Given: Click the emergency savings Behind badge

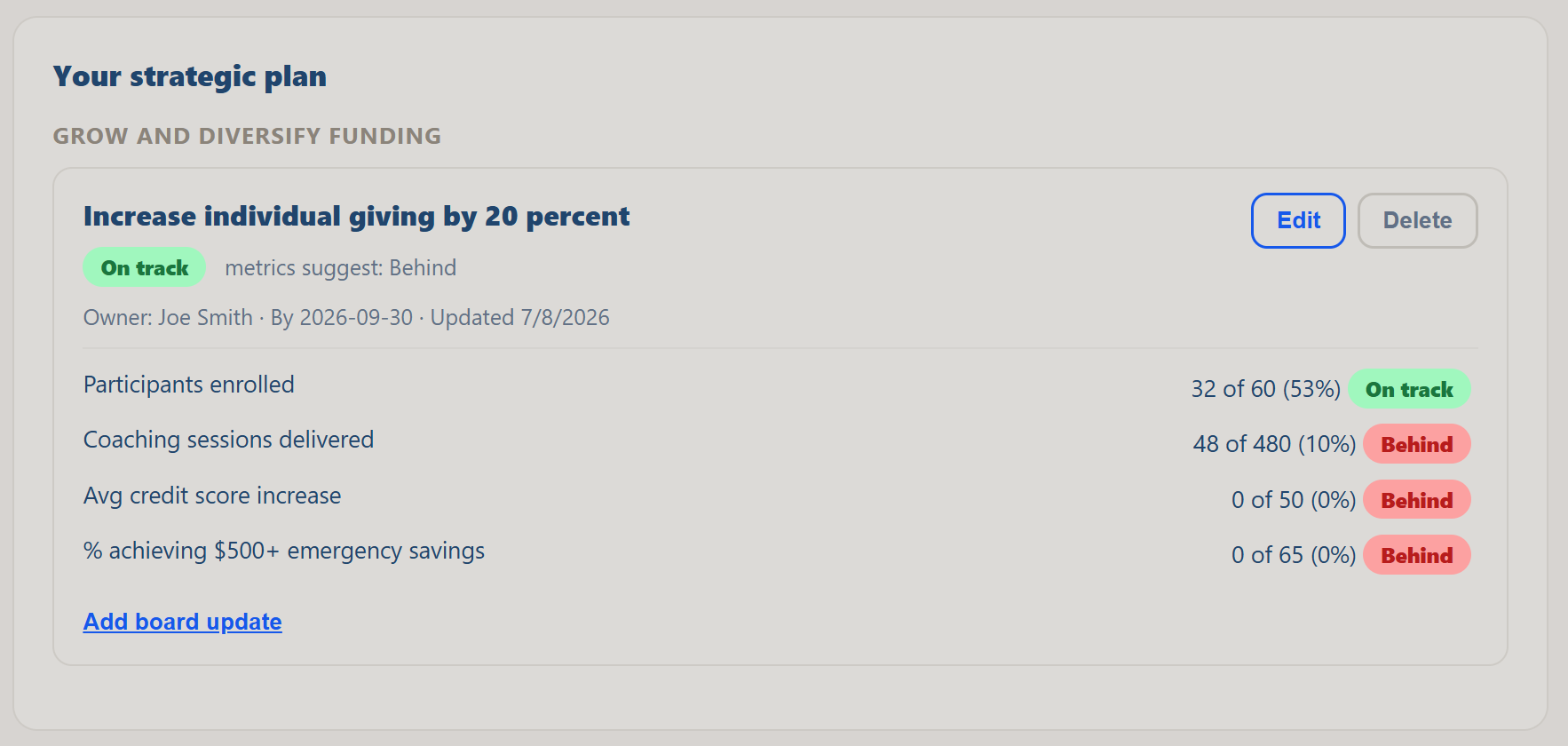Looking at the screenshot, I should tap(1416, 555).
